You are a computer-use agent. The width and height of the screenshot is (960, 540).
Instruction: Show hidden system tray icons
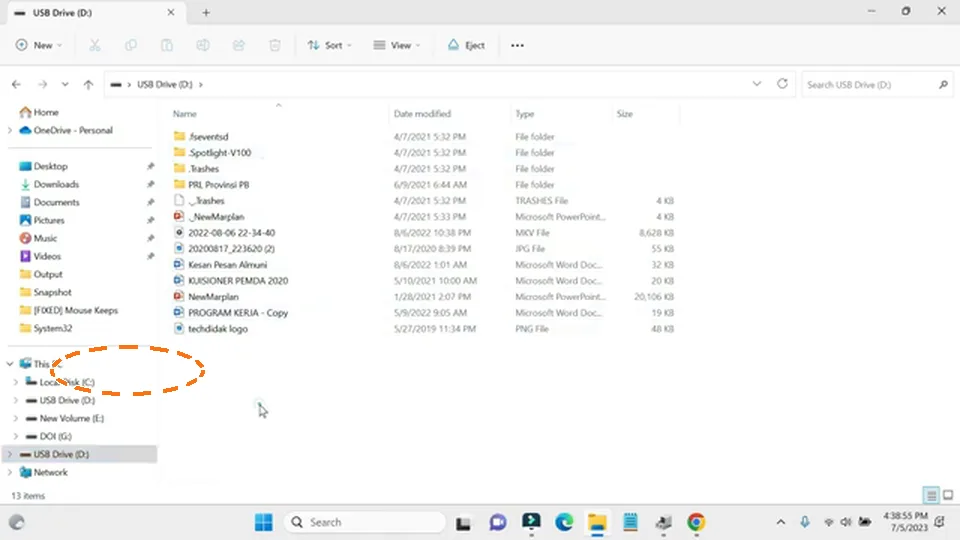point(781,522)
